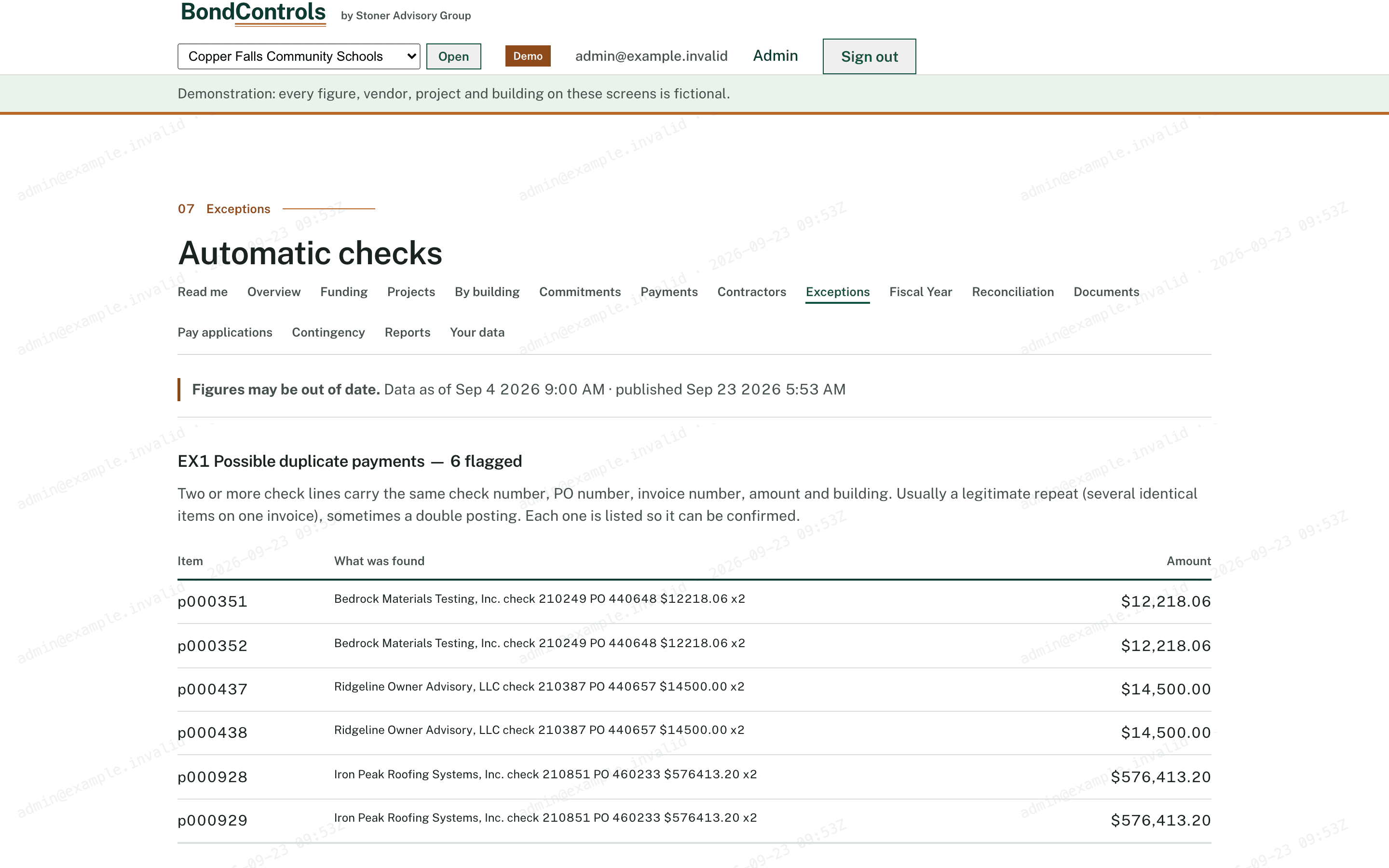This screenshot has height=868, width=1389.
Task: Click the Sign out button
Action: 869,56
